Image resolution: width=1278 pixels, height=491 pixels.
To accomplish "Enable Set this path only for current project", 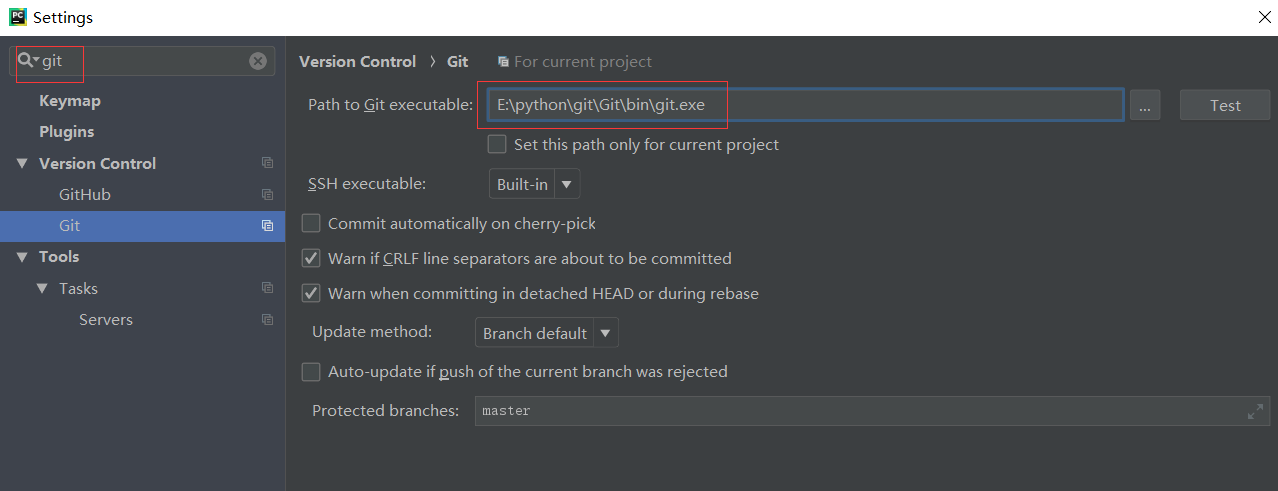I will point(497,145).
